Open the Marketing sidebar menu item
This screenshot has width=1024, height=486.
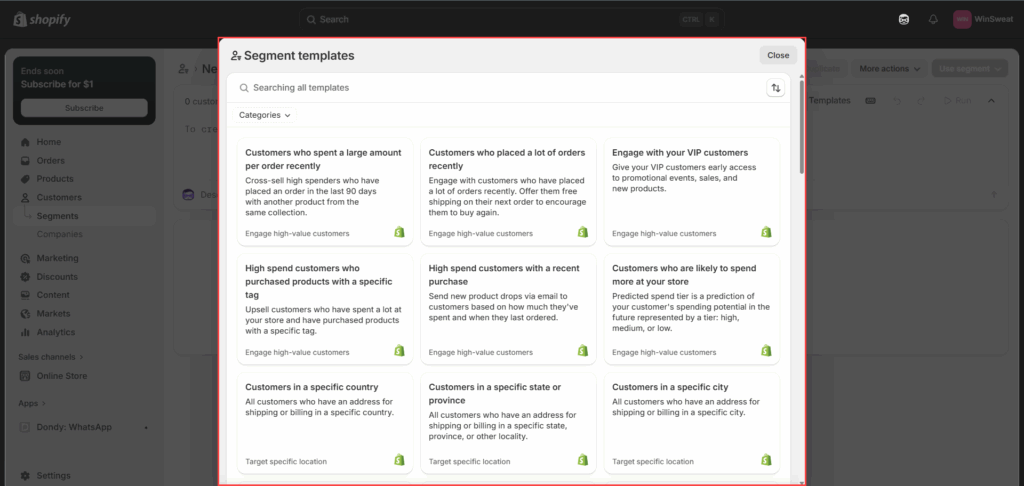point(57,258)
